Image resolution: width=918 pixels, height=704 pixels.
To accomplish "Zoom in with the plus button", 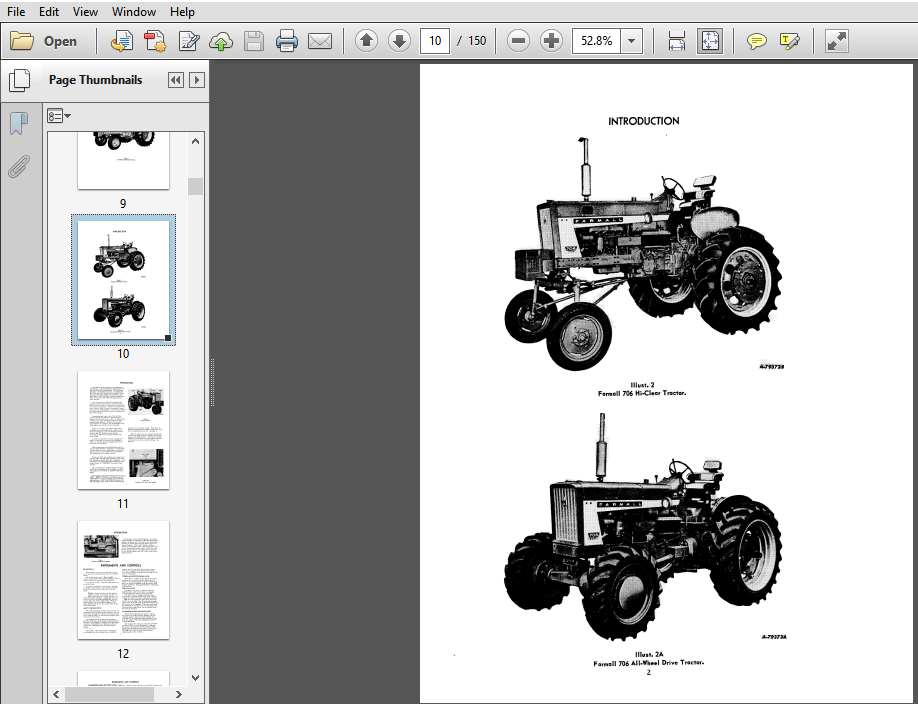I will point(551,40).
